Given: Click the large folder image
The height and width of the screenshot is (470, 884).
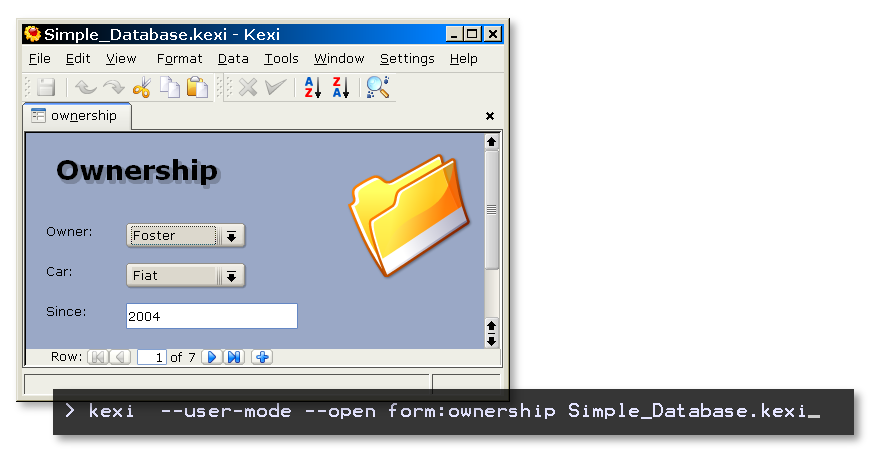Looking at the screenshot, I should point(410,215).
